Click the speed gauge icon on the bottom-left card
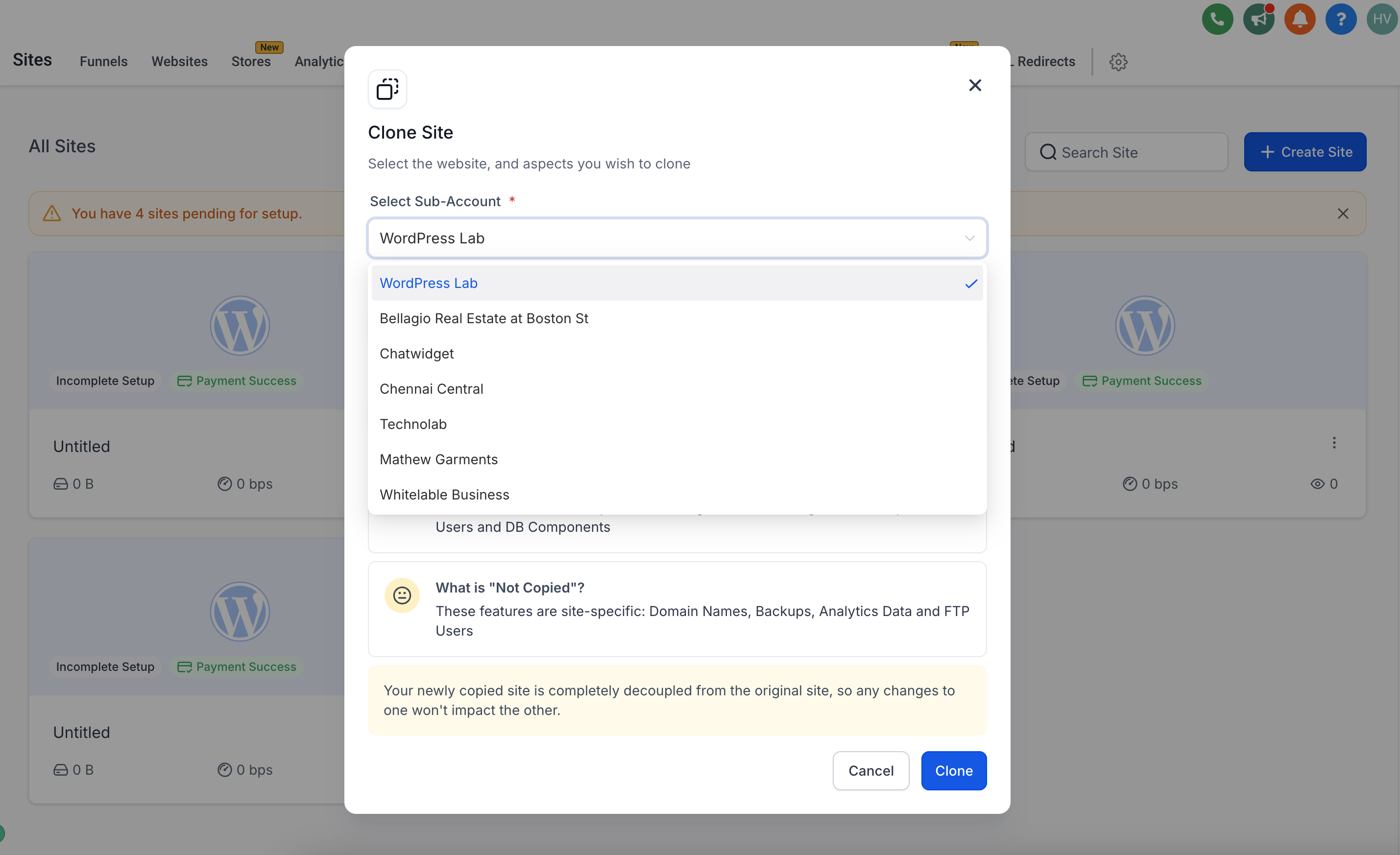Screen dimensions: 1400x855 point(224,770)
